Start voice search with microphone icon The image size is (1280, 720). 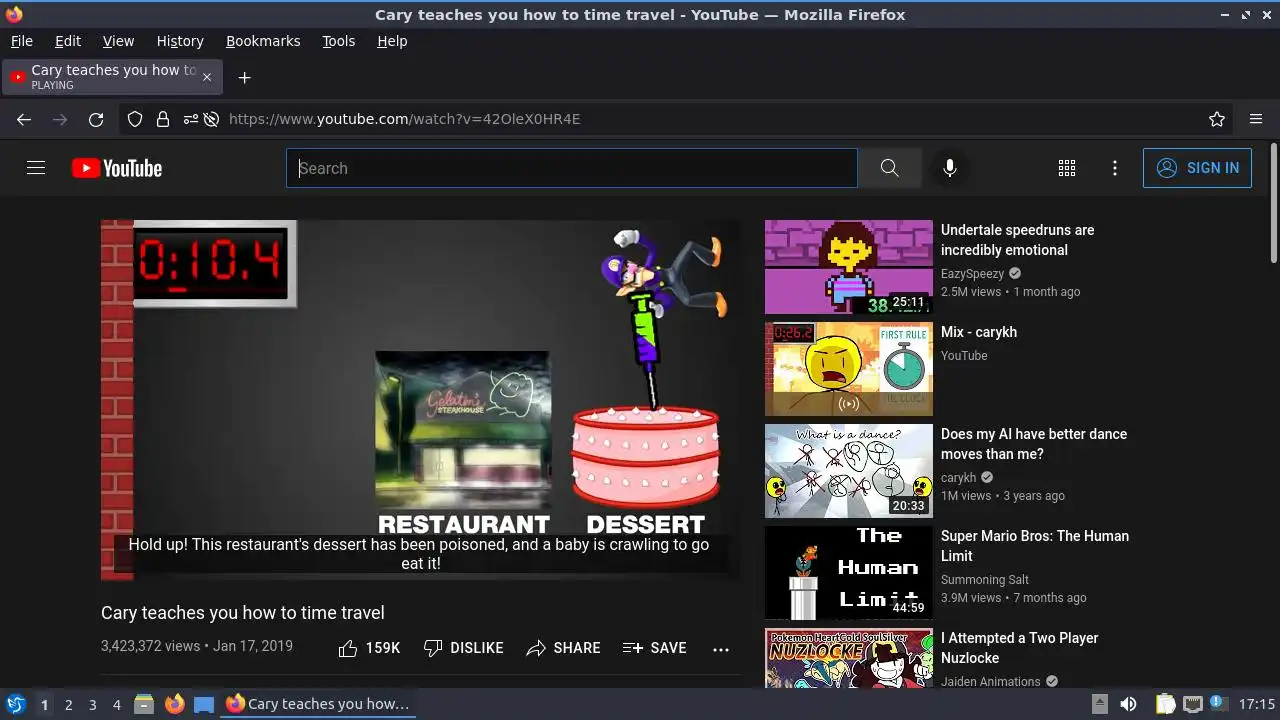[950, 168]
